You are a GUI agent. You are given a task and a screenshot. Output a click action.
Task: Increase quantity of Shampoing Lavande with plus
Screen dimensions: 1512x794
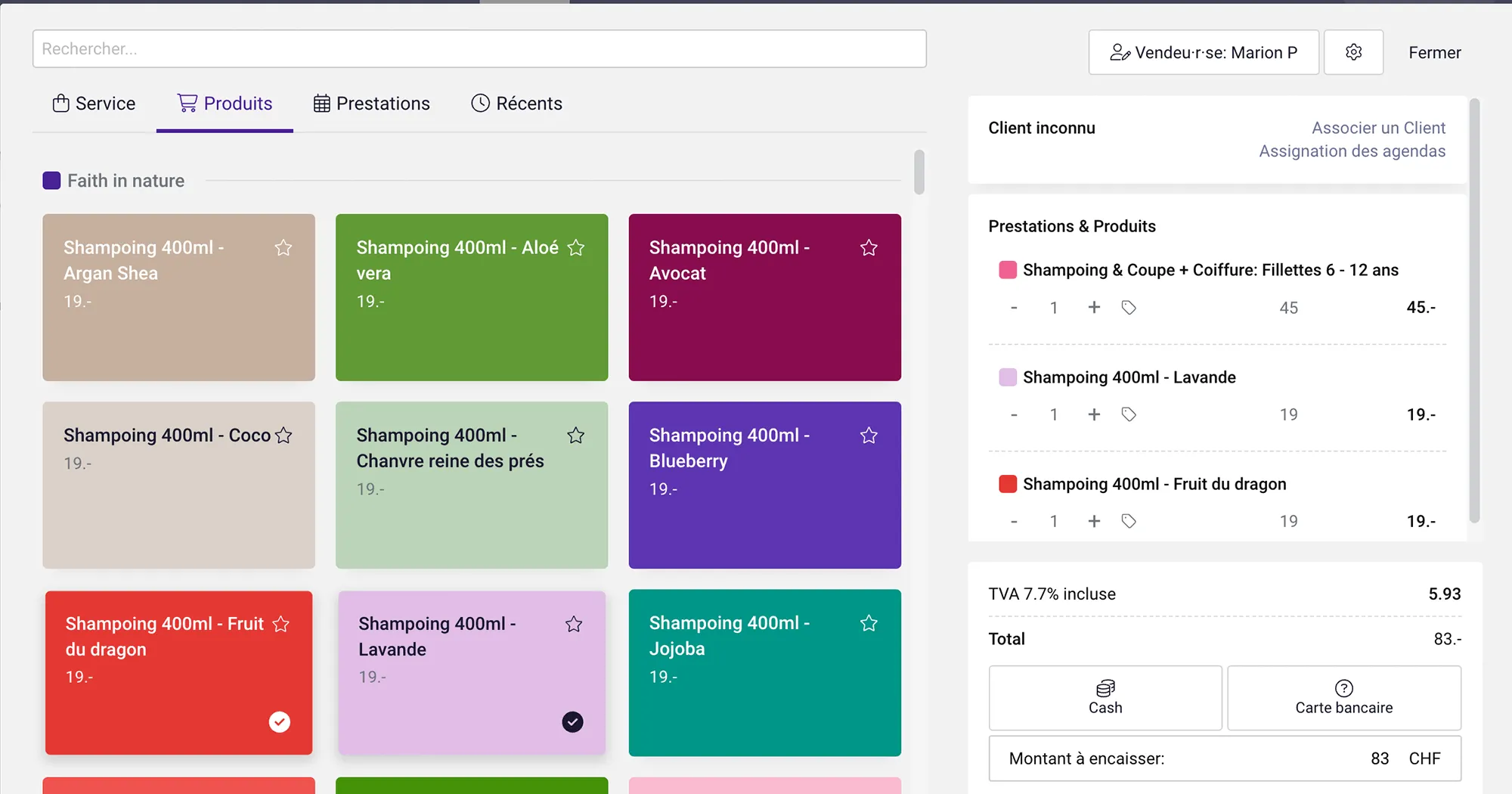pyautogui.click(x=1094, y=414)
